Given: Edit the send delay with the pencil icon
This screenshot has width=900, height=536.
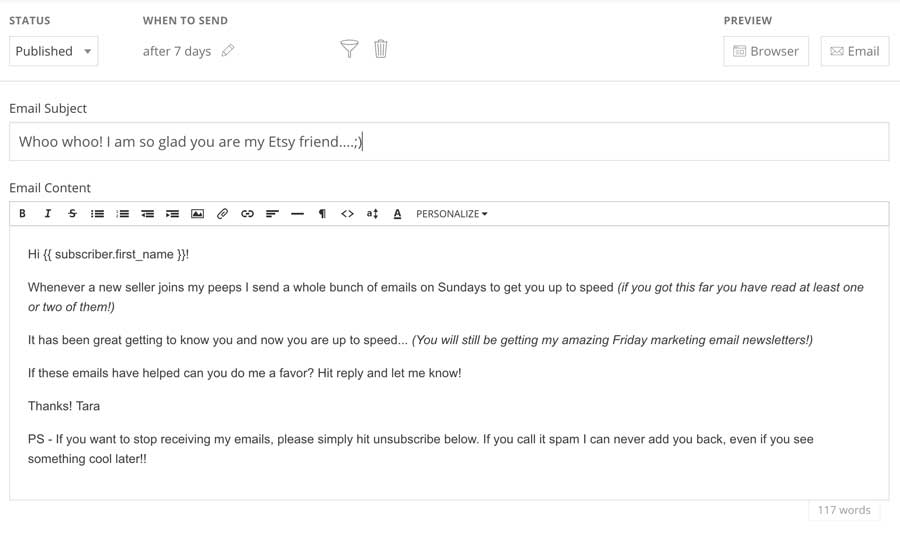Looking at the screenshot, I should point(228,51).
